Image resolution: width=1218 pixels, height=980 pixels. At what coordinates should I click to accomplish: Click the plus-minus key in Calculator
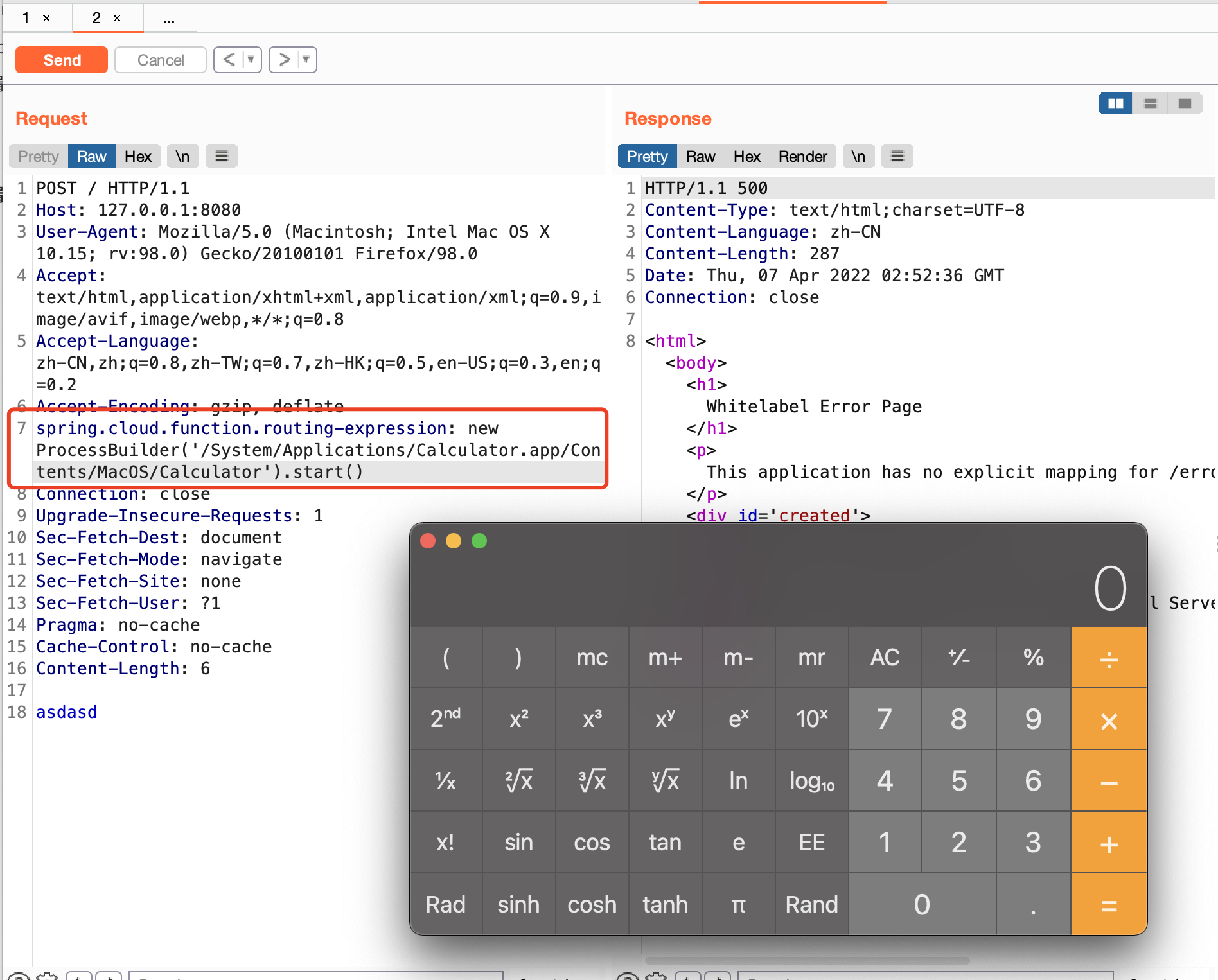959,657
